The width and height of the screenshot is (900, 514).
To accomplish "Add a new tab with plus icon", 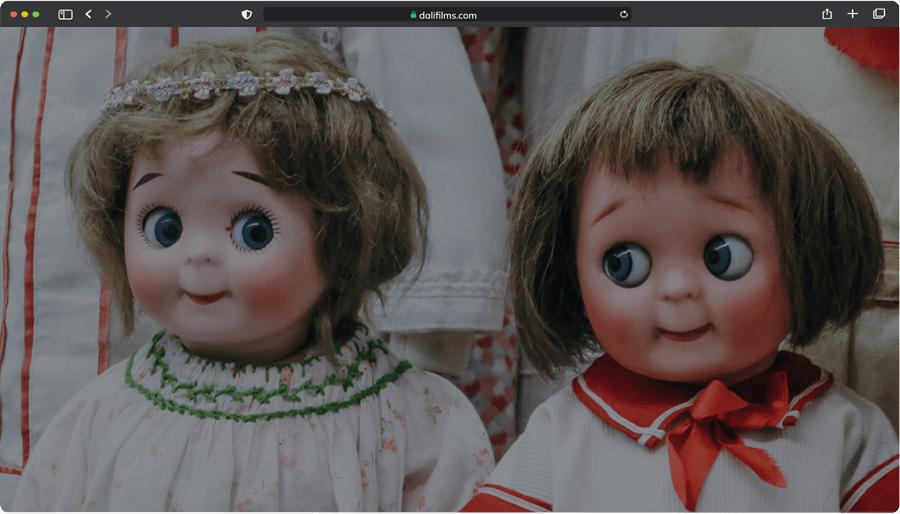I will 852,14.
